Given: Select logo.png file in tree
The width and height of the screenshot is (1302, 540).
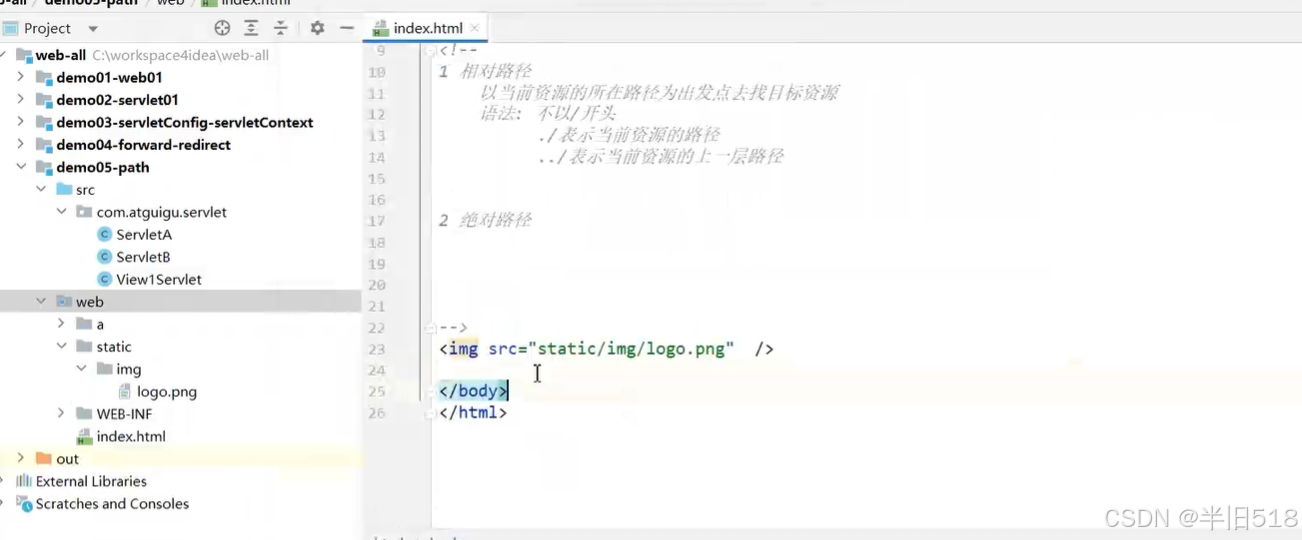Looking at the screenshot, I should pyautogui.click(x=166, y=391).
